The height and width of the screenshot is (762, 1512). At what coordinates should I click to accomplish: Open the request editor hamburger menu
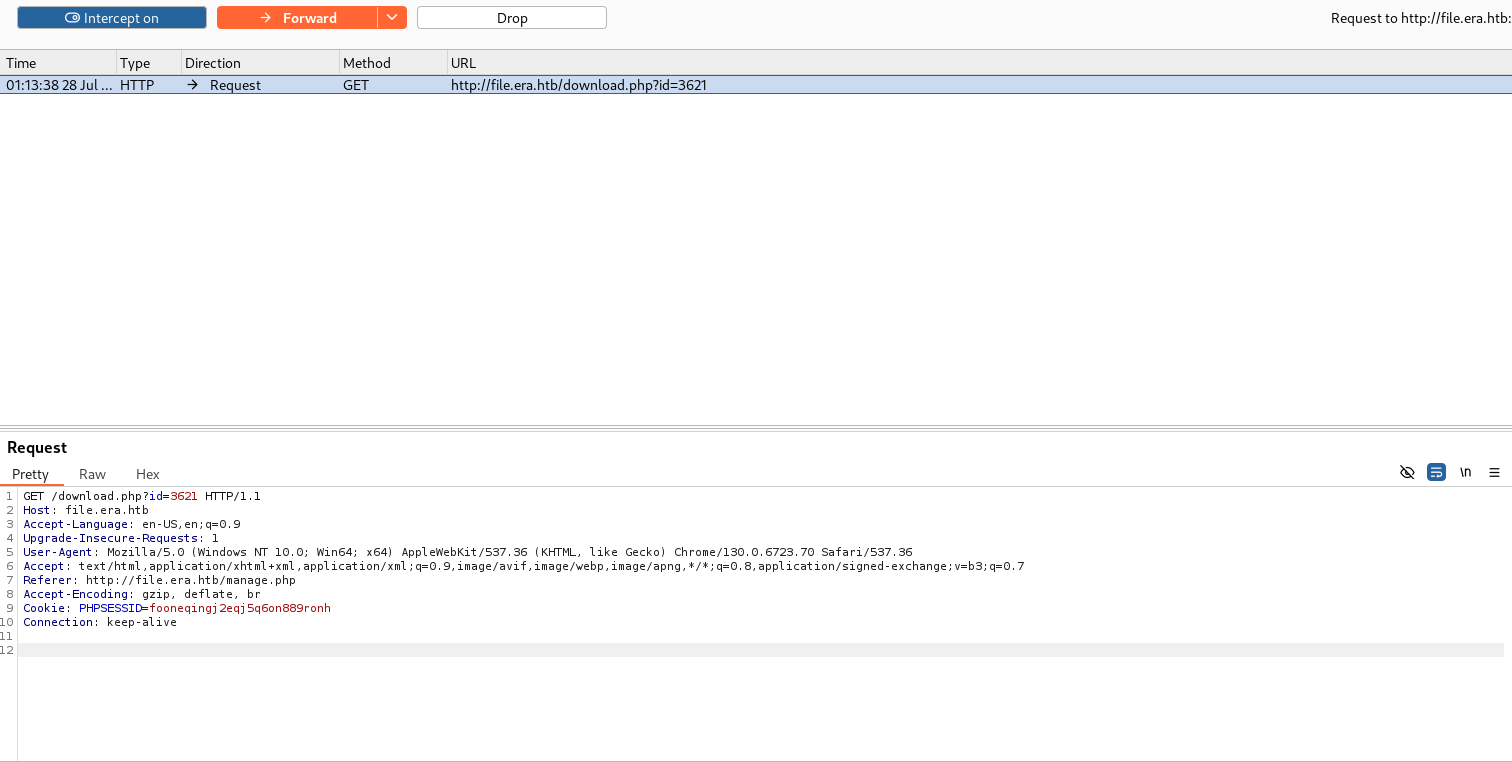point(1494,473)
